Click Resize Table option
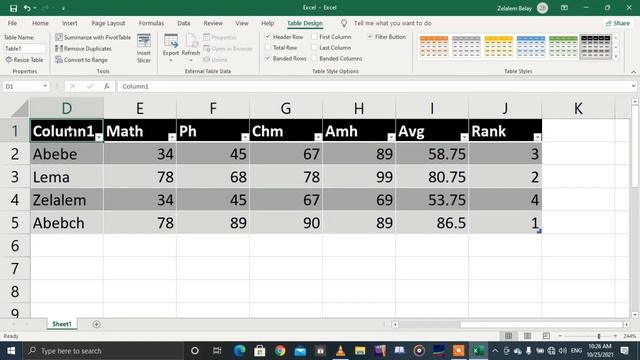 point(24,60)
